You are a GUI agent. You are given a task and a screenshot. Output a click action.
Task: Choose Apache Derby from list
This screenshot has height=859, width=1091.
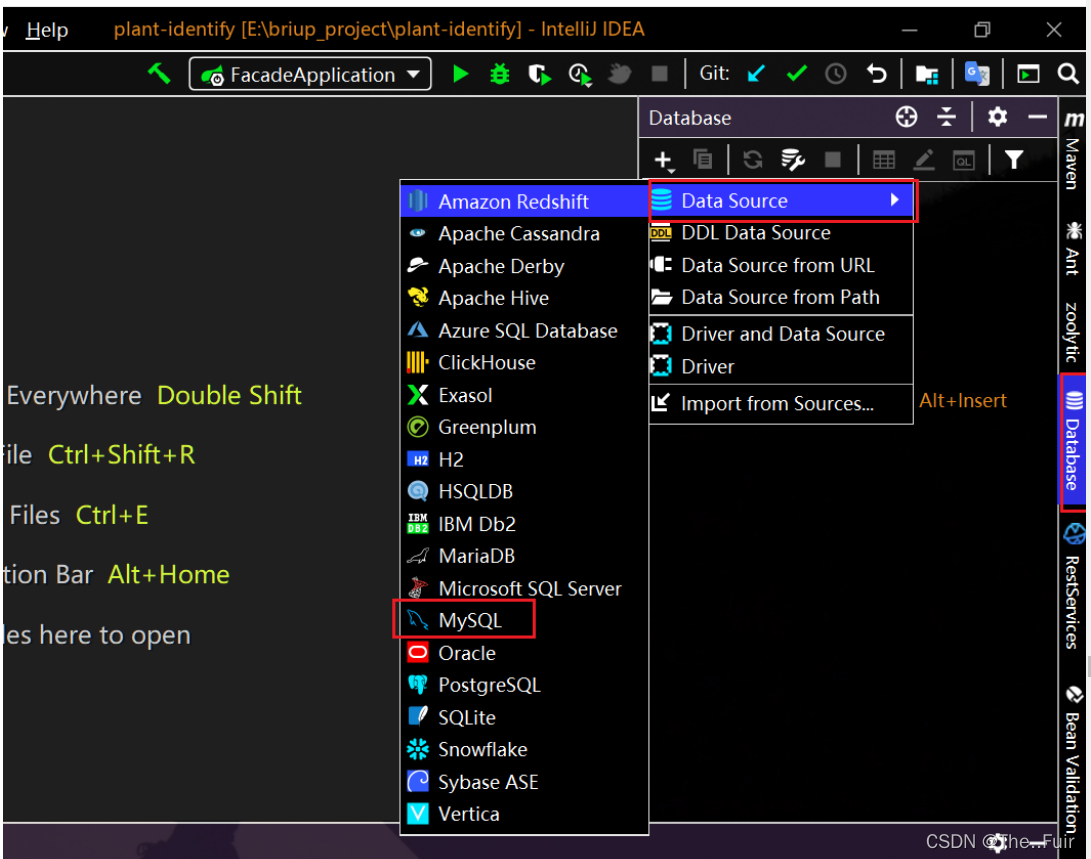[525, 266]
